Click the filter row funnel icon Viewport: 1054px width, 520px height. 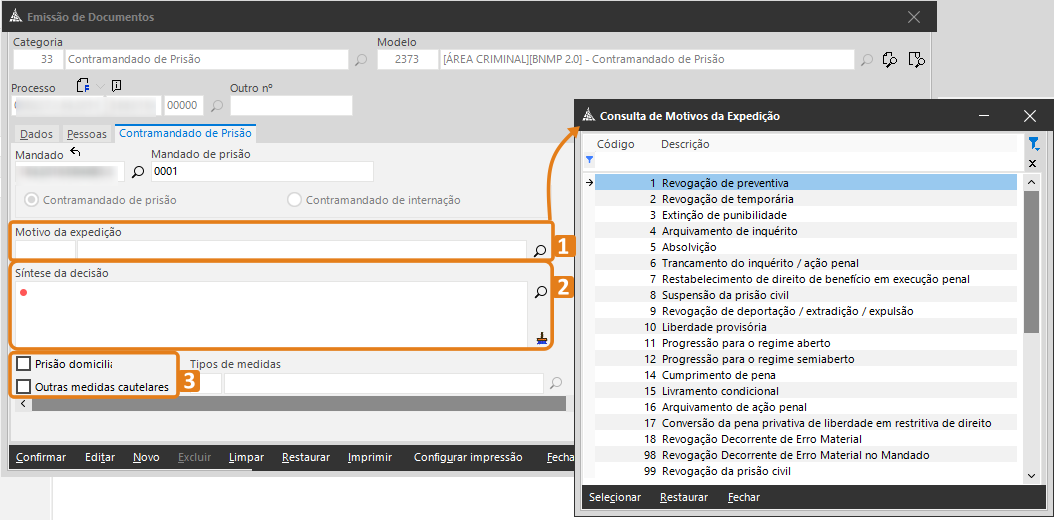590,160
